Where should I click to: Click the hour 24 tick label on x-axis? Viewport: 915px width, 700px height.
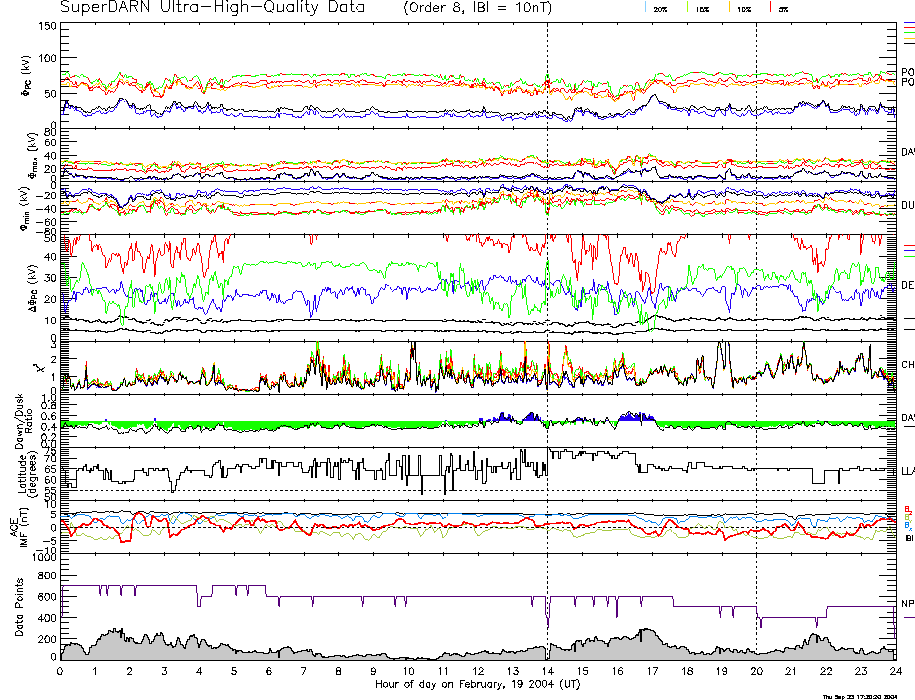tap(895, 671)
